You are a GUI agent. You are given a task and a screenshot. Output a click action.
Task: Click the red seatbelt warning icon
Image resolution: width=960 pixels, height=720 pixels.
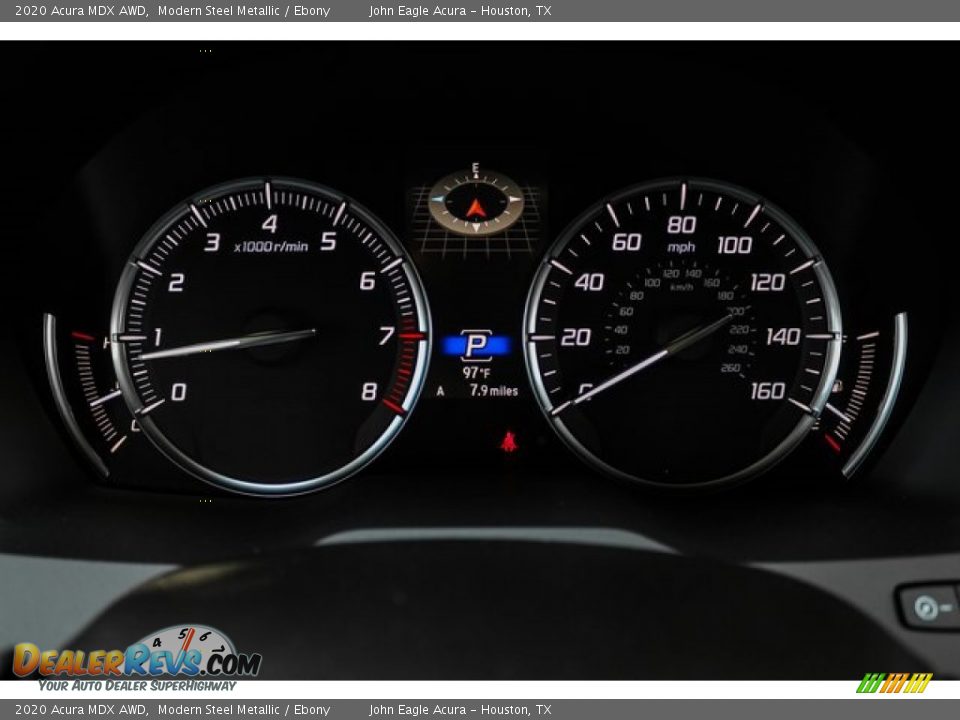pyautogui.click(x=509, y=441)
